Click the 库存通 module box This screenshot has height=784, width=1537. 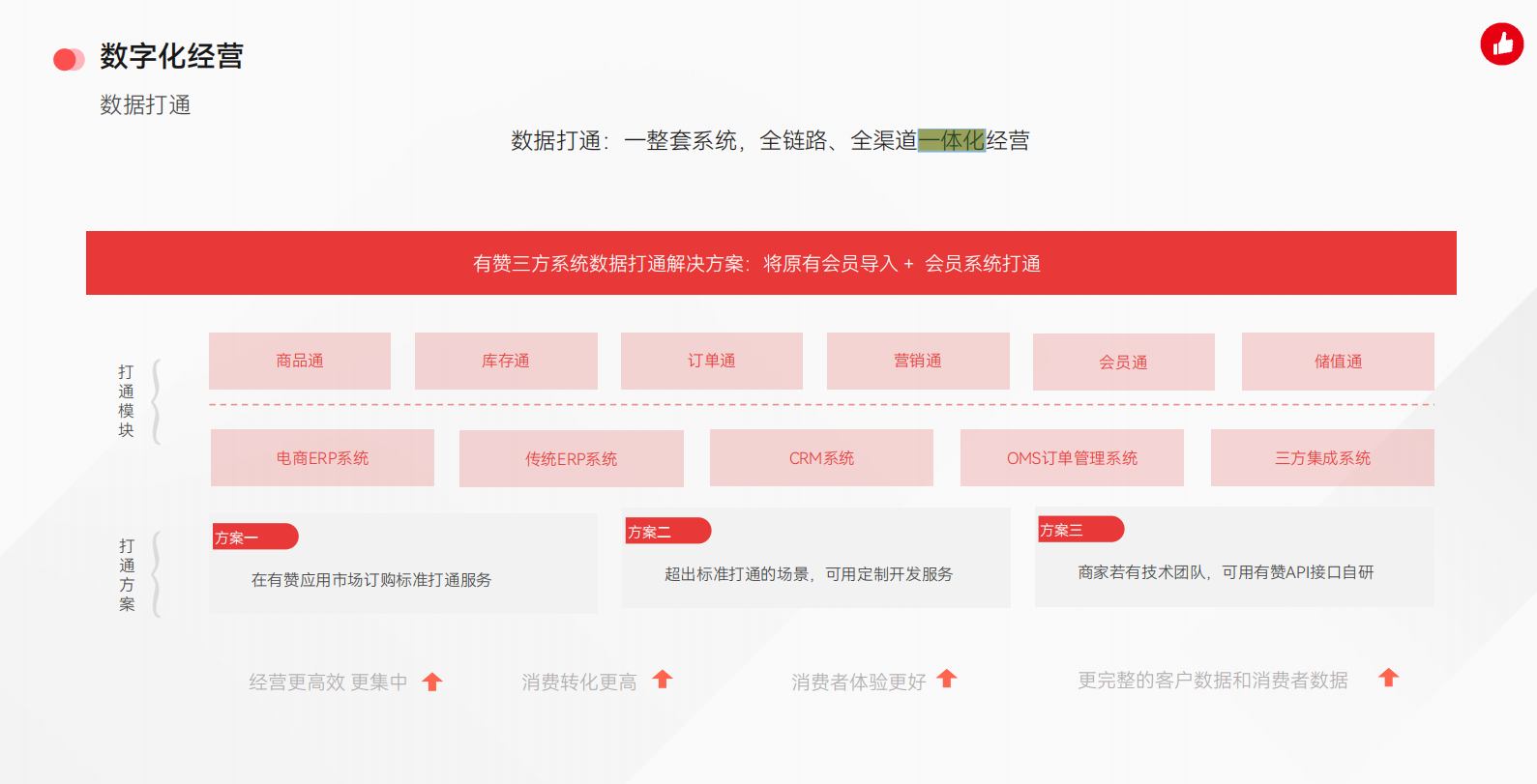[506, 361]
